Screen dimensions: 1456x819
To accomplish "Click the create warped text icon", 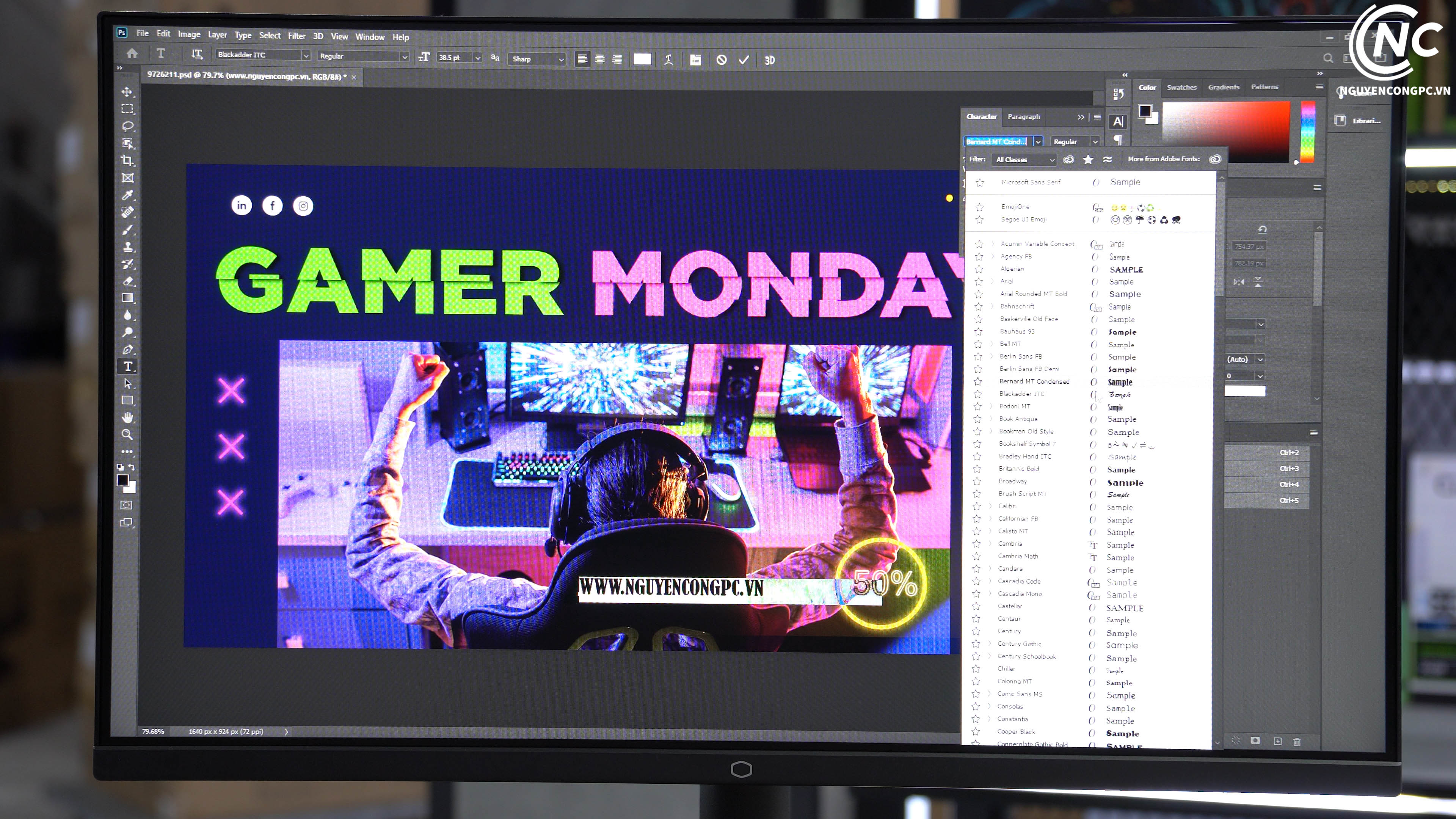I will click(x=668, y=60).
